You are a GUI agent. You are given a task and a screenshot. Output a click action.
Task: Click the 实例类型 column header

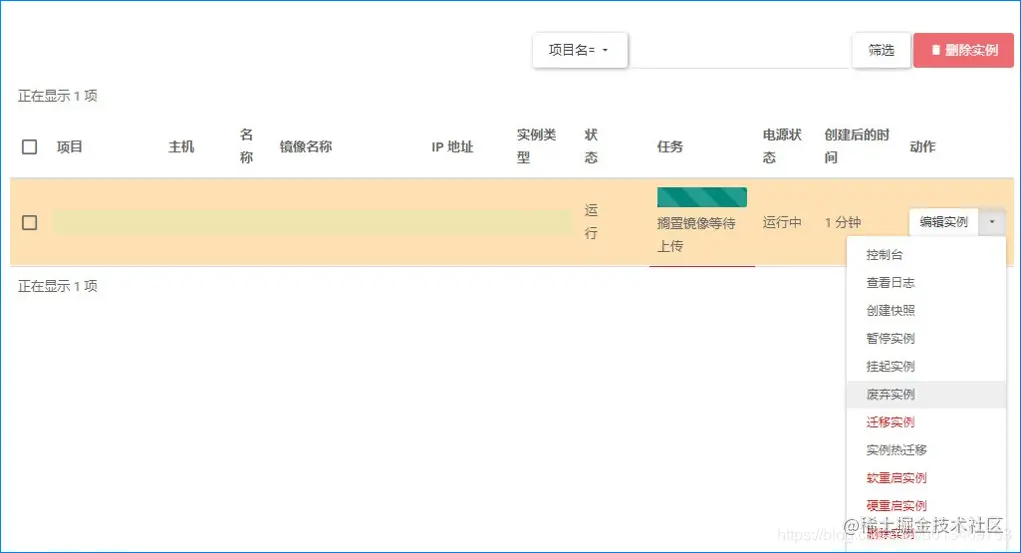536,146
